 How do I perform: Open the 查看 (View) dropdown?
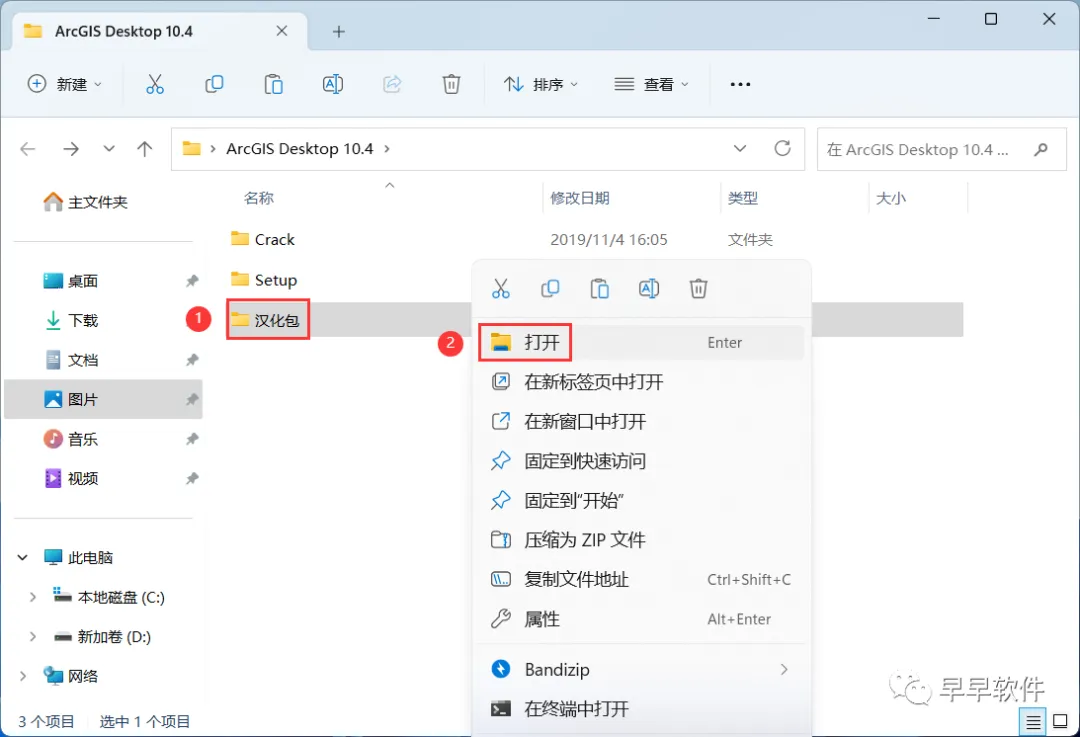(652, 84)
